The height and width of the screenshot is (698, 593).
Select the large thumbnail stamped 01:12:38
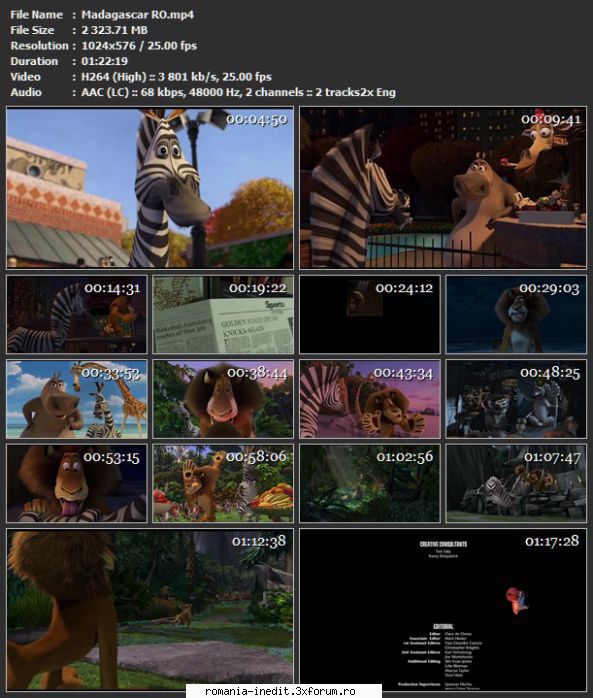(150, 609)
